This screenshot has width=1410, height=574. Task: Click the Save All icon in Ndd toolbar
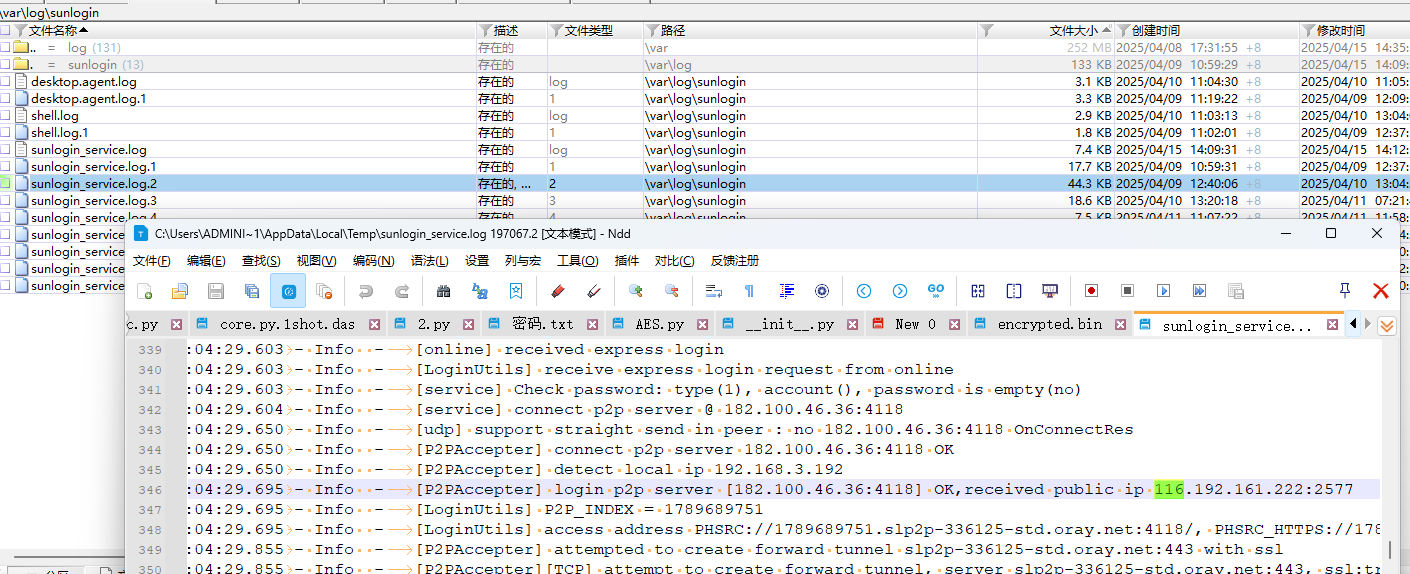pos(252,291)
